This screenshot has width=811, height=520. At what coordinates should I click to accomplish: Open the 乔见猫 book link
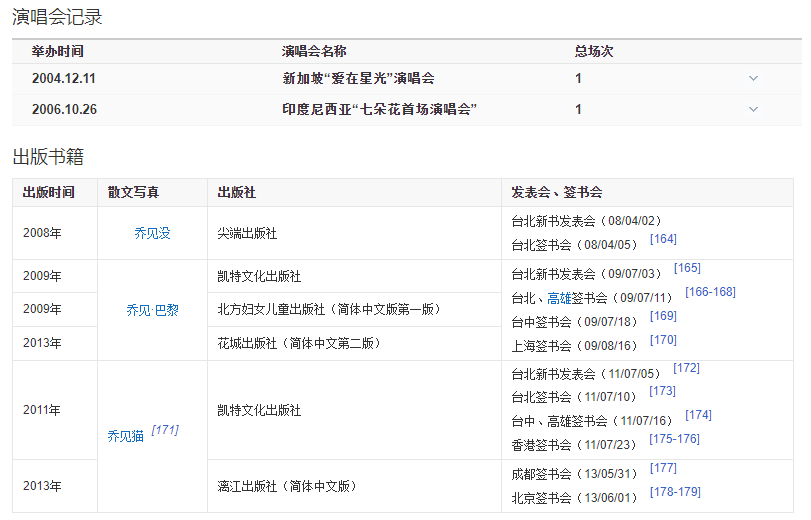point(125,436)
